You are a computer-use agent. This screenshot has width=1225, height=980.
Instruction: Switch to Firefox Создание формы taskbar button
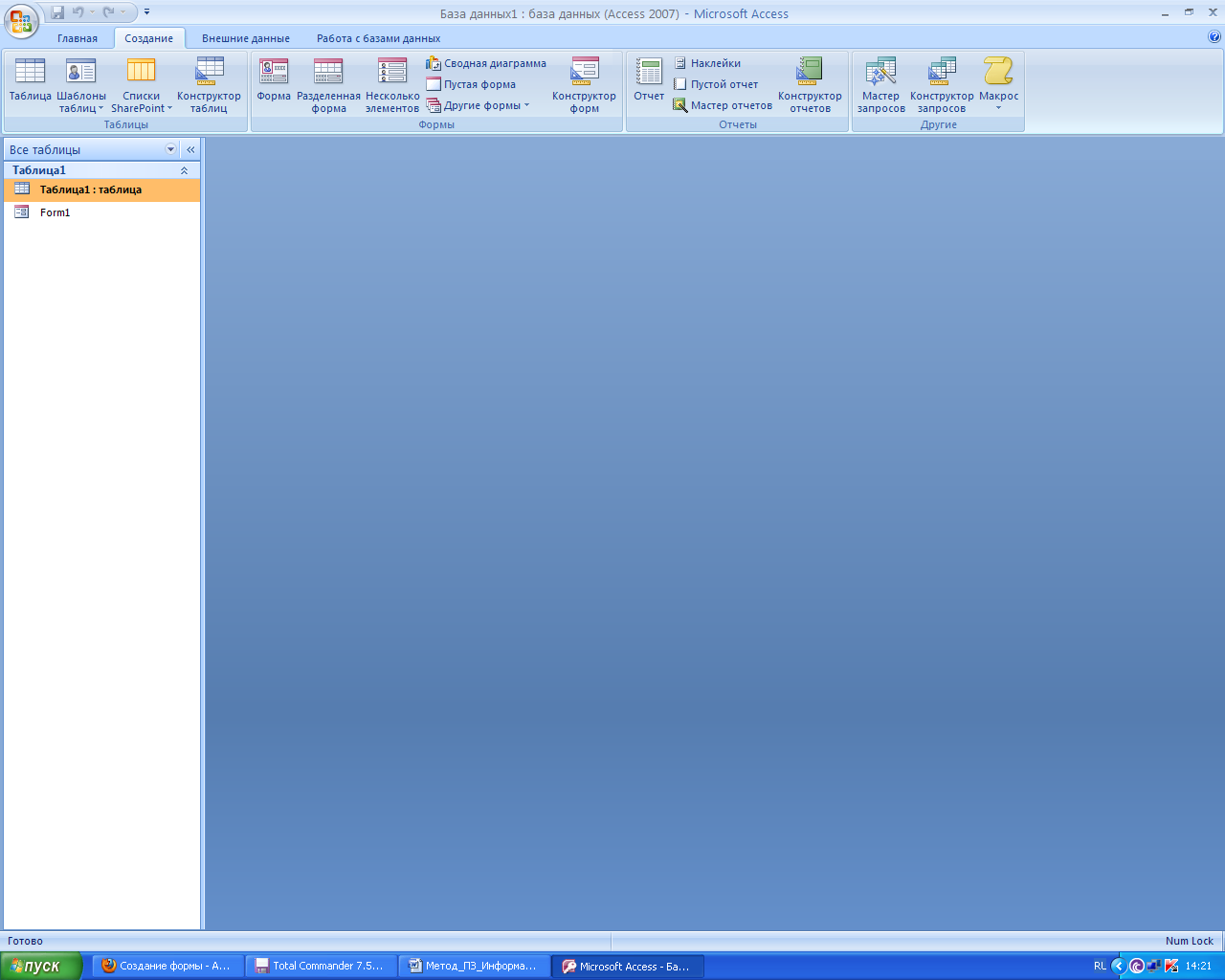167,967
